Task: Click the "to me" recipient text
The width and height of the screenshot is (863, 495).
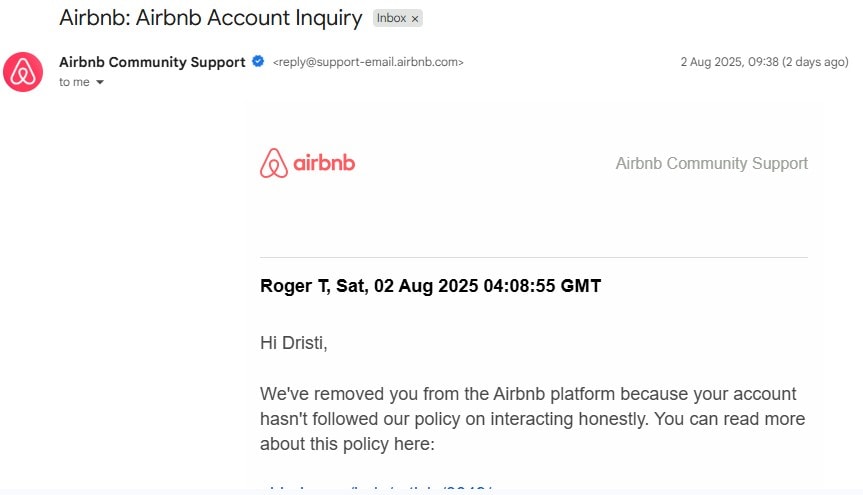Action: point(74,82)
